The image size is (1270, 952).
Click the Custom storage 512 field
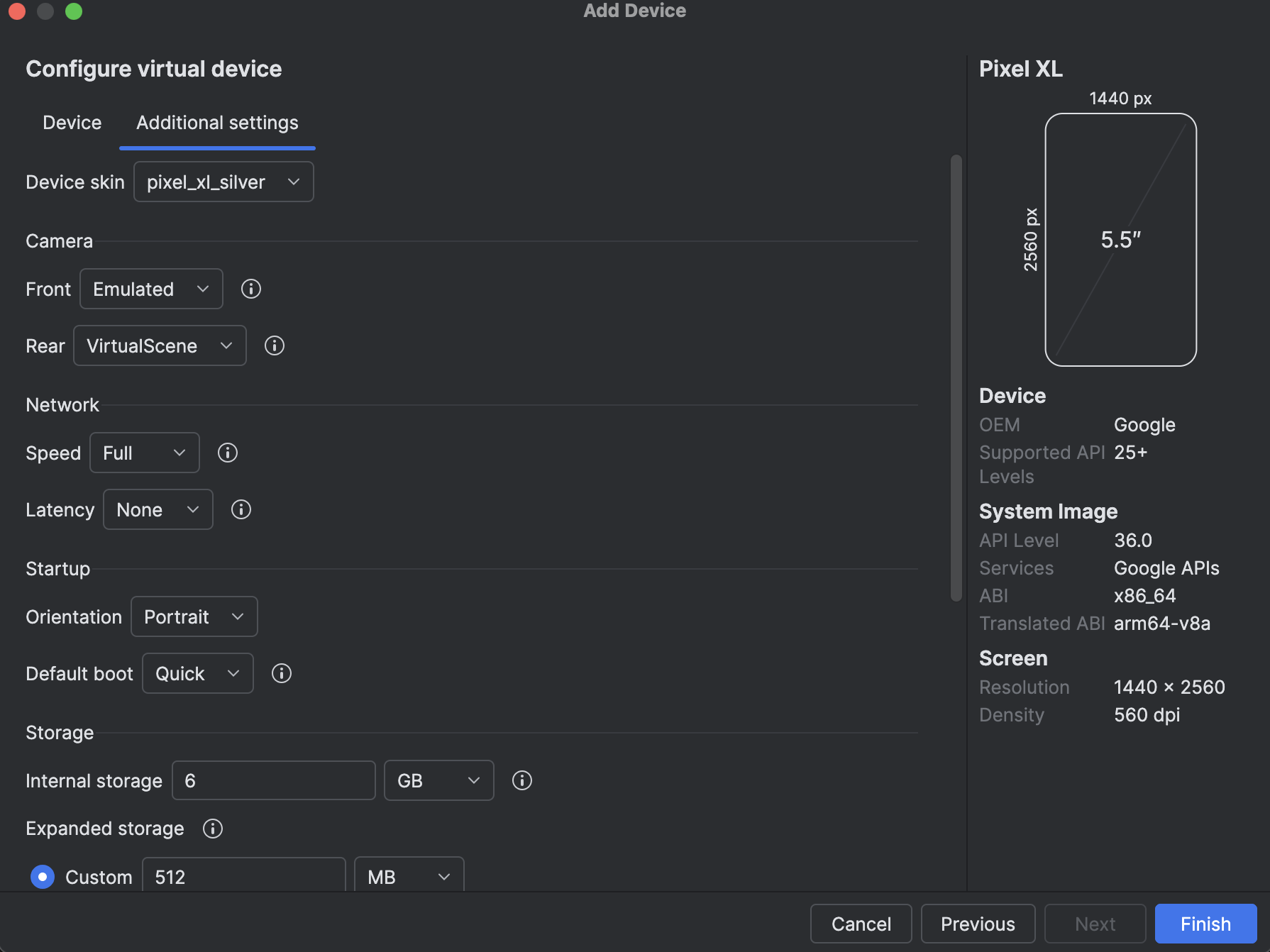pos(244,875)
